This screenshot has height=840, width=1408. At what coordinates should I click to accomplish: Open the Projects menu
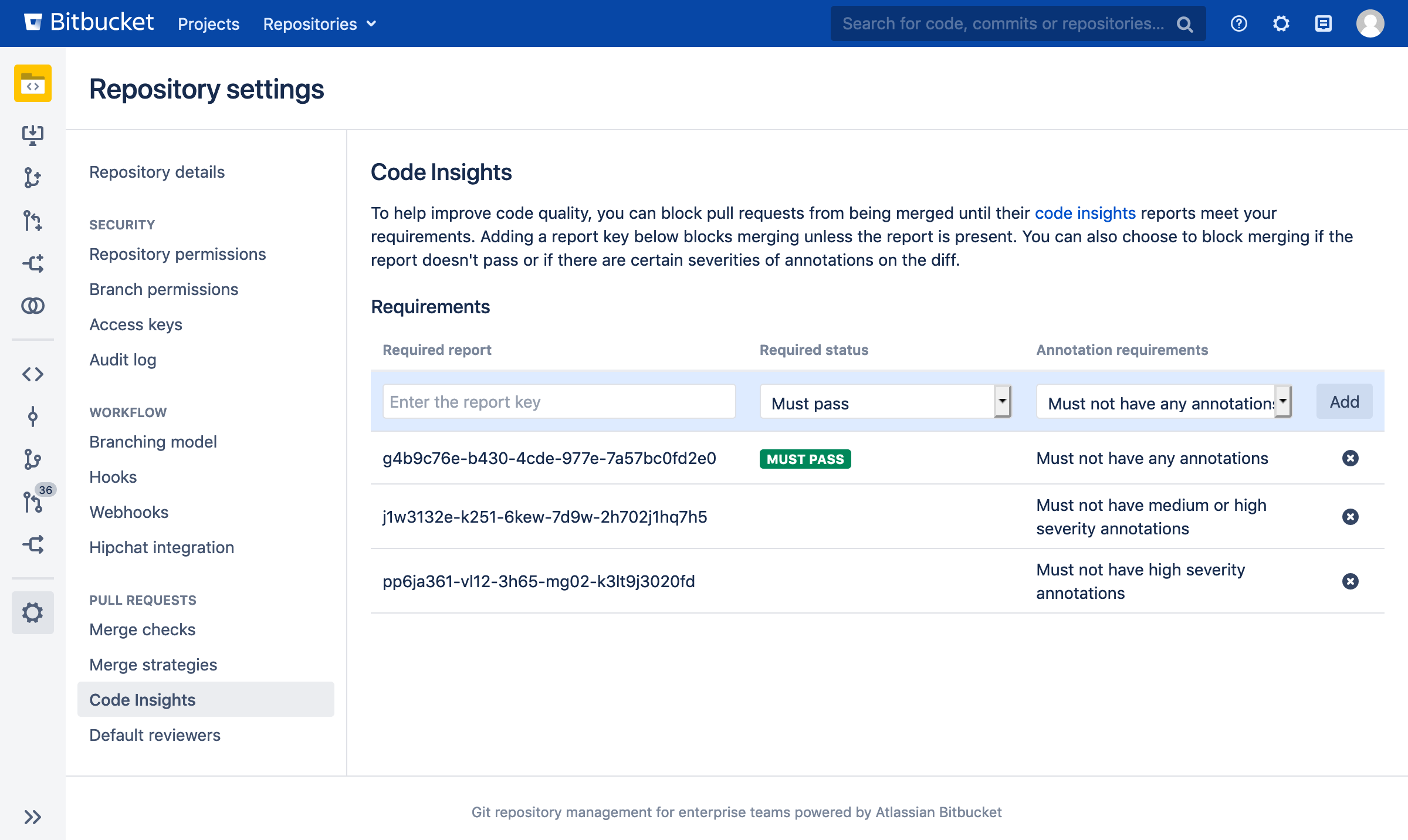(x=208, y=23)
